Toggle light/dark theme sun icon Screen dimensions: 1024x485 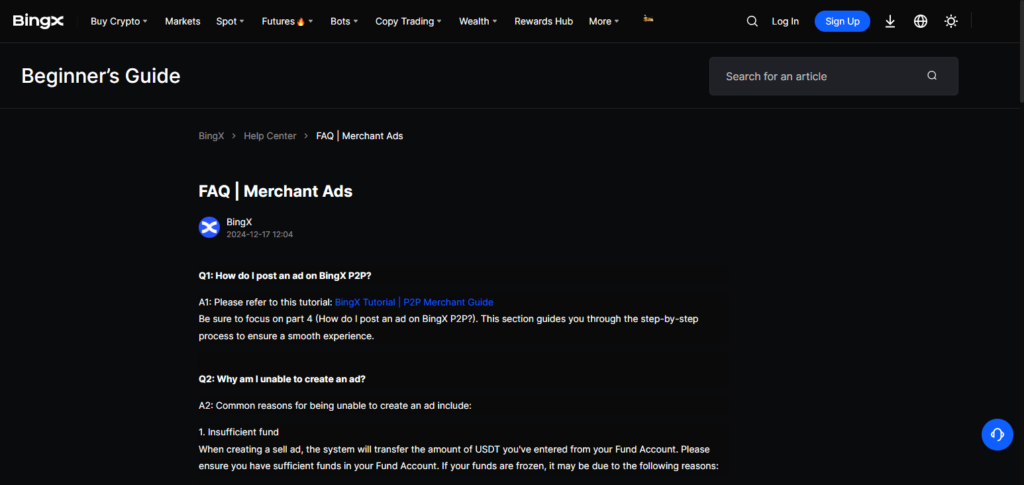[x=951, y=21]
